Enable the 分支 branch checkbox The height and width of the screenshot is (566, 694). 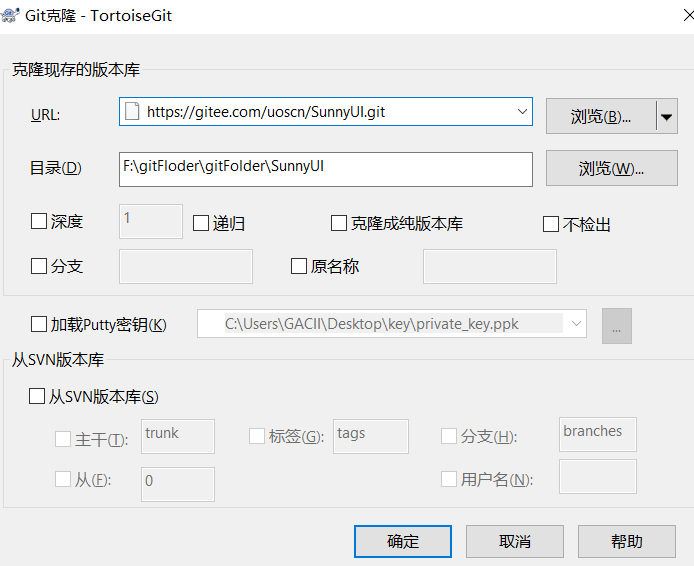pyautogui.click(x=39, y=266)
